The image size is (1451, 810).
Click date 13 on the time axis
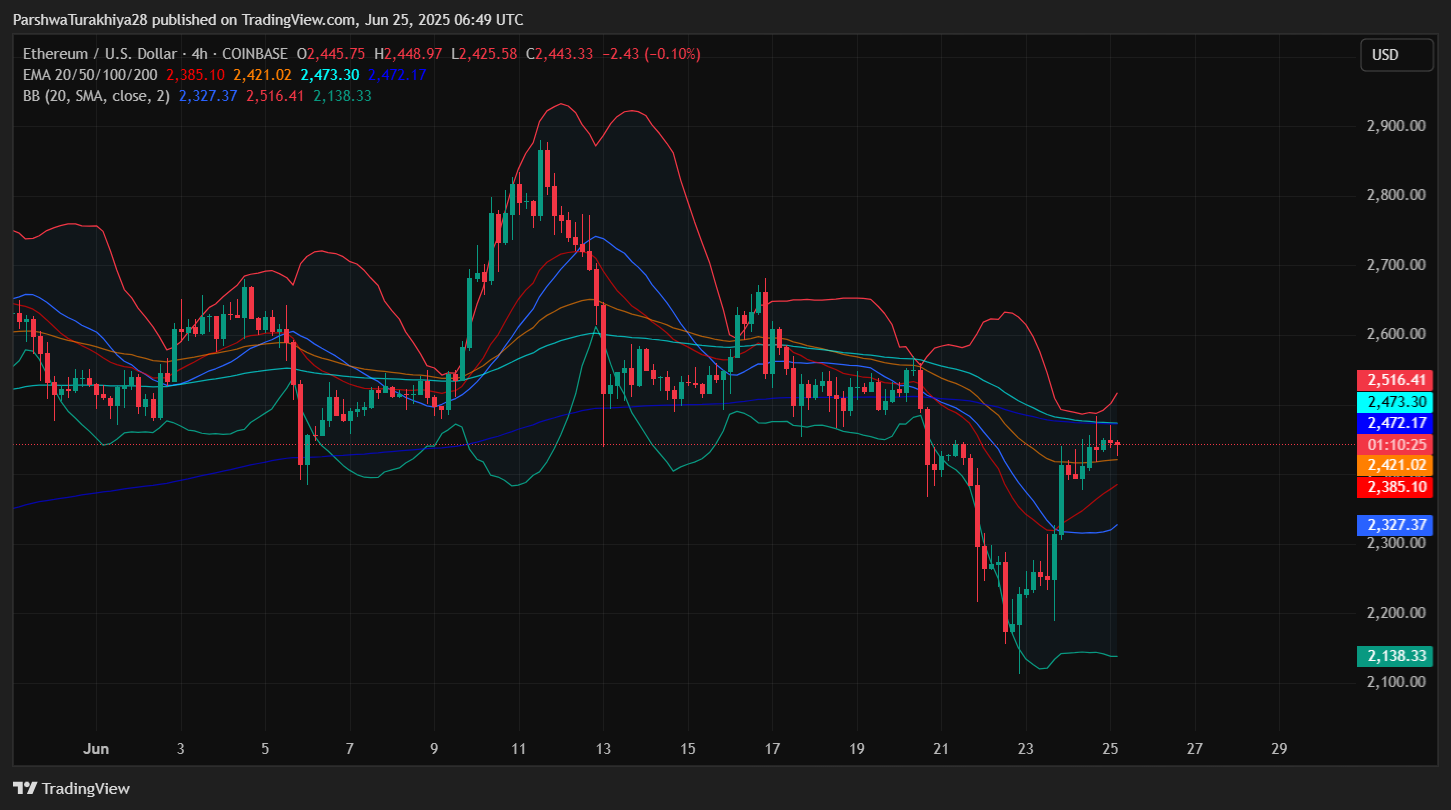coord(603,748)
